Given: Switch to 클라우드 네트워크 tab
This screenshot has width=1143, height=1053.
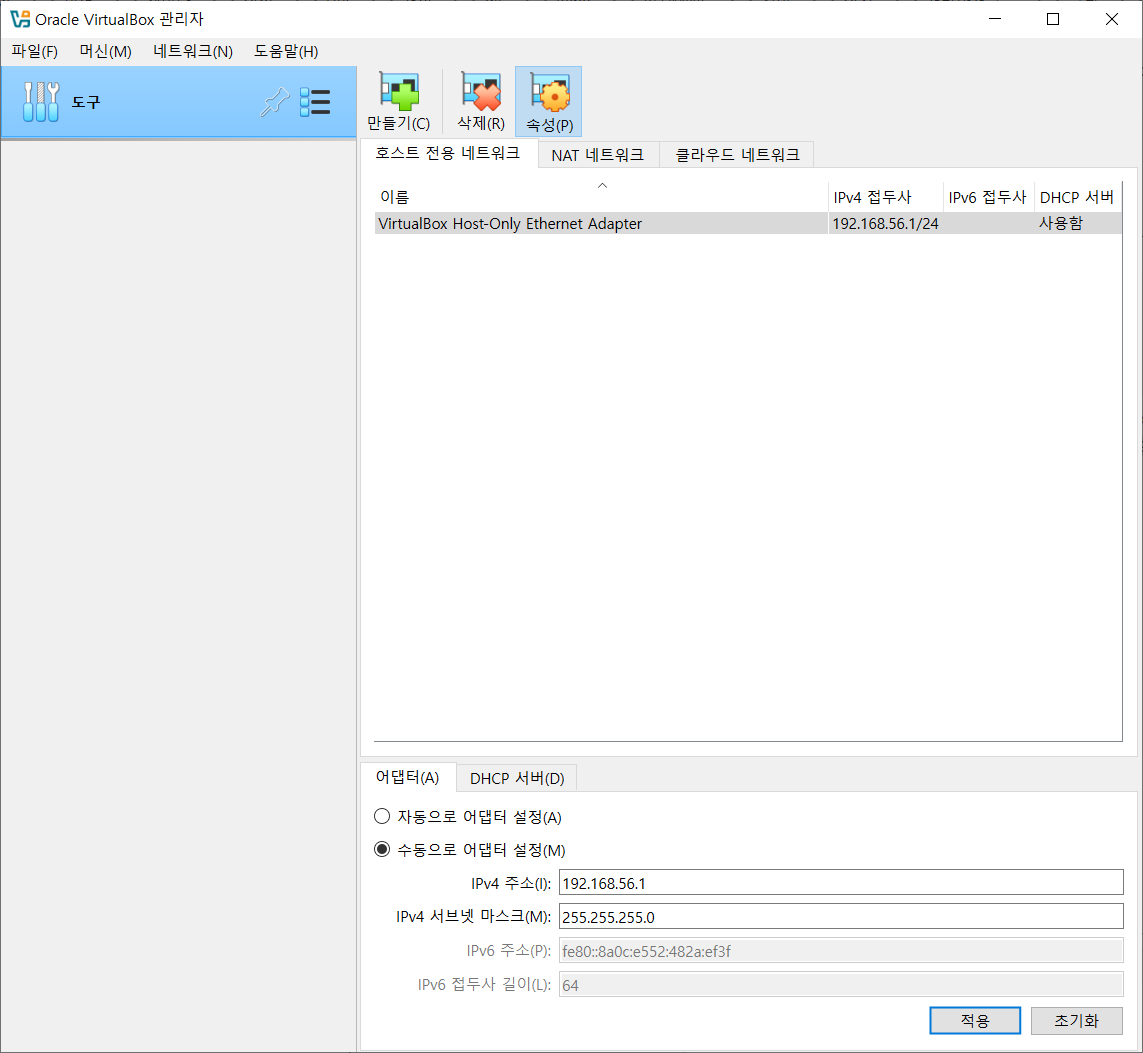Looking at the screenshot, I should point(737,154).
